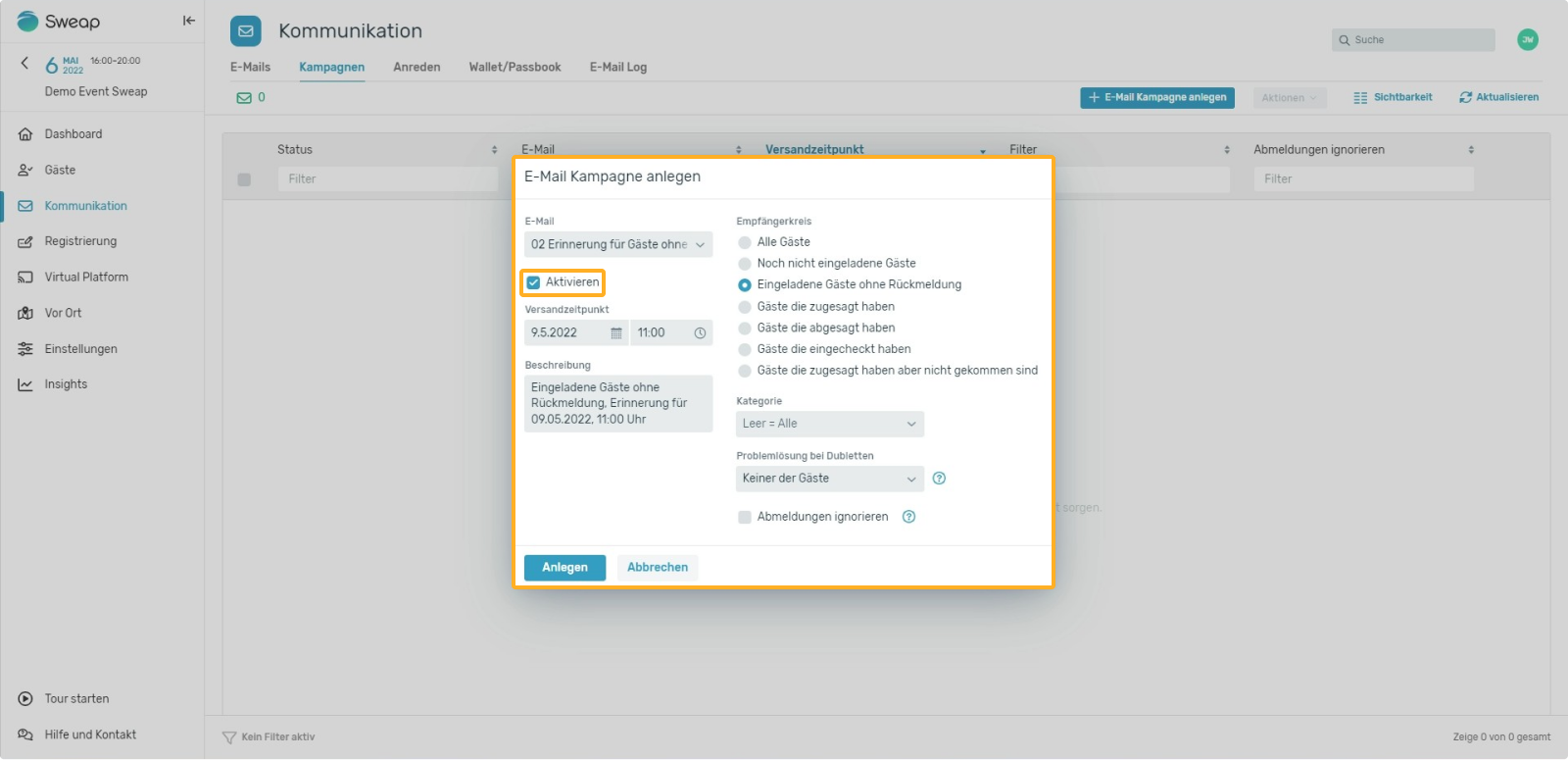Open the Sichtbarkeit column settings
The image size is (1568, 760).
(x=1393, y=98)
